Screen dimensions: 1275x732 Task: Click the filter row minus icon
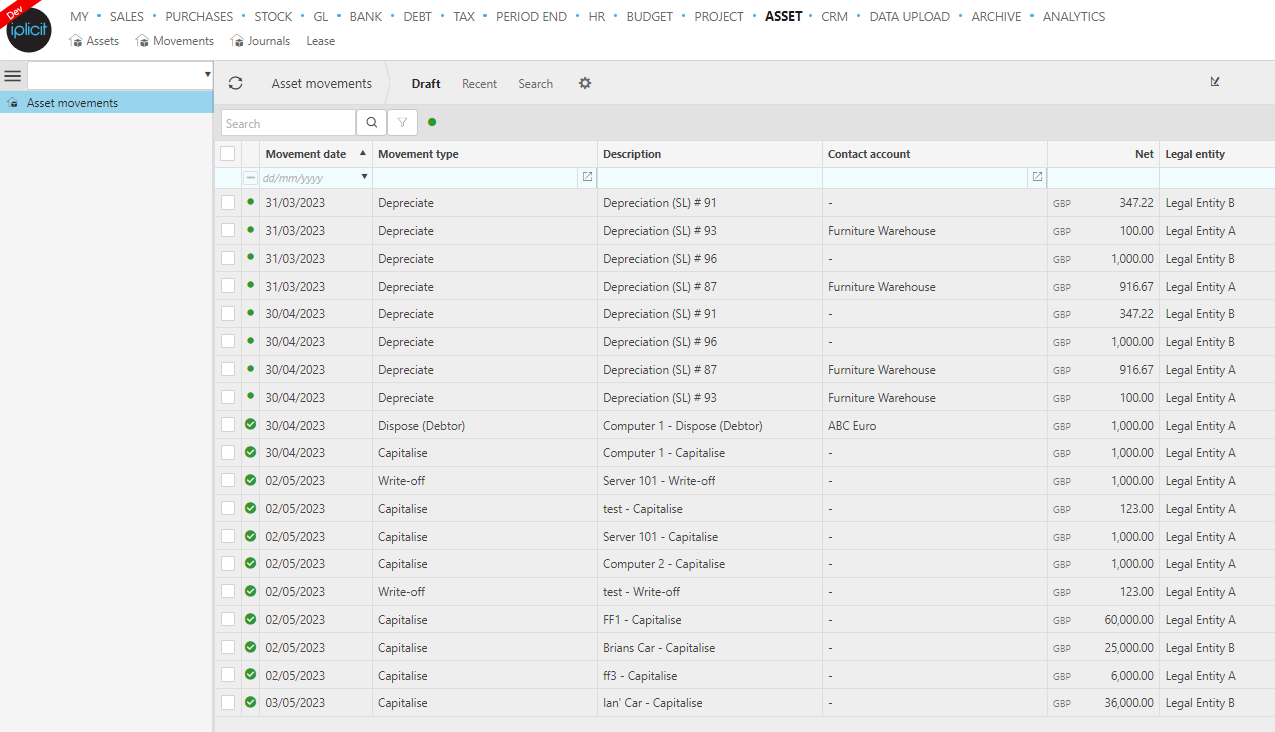(250, 177)
